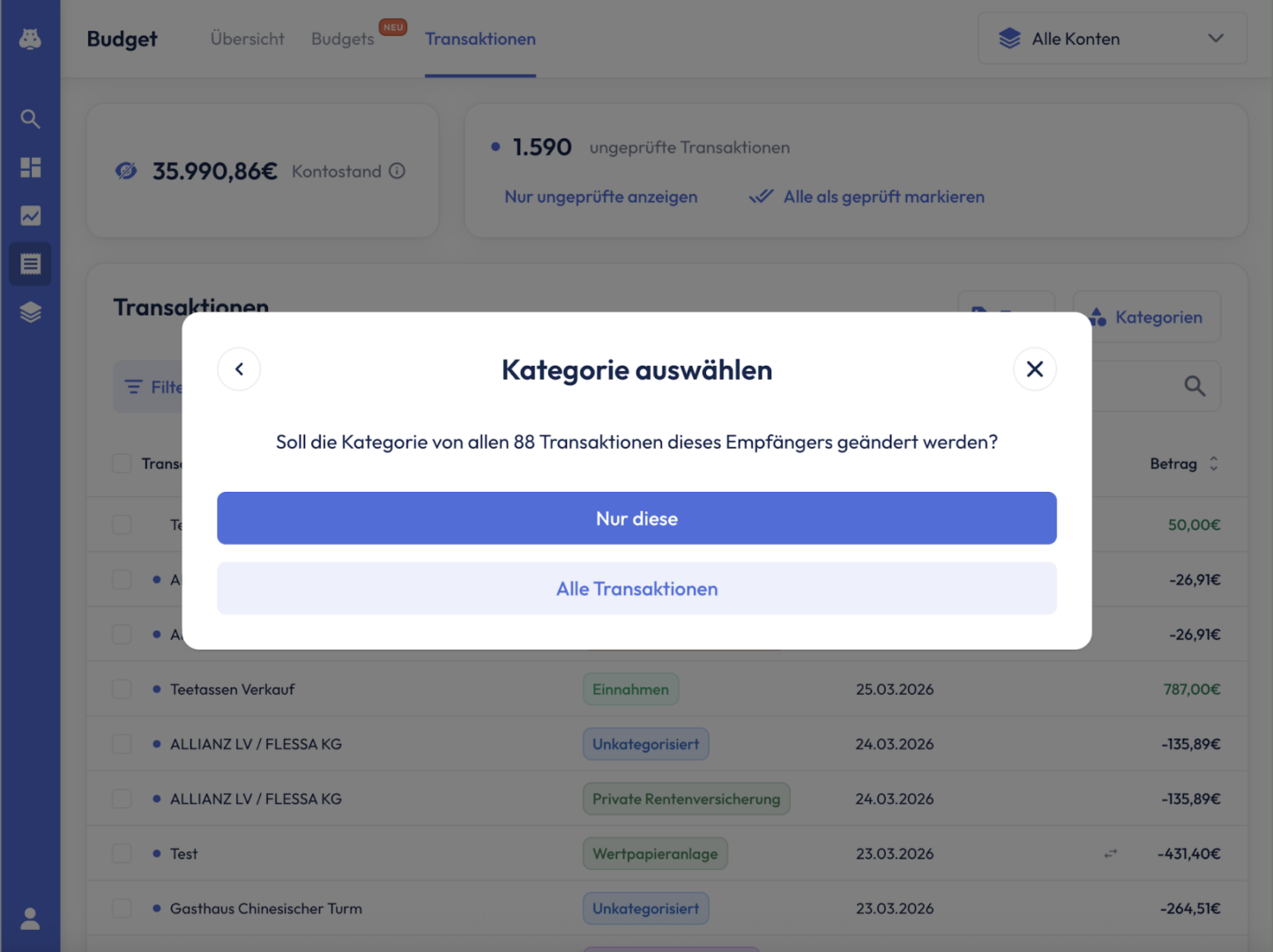Select the transactions list sidebar icon
This screenshot has height=952, width=1273.
pyautogui.click(x=30, y=264)
